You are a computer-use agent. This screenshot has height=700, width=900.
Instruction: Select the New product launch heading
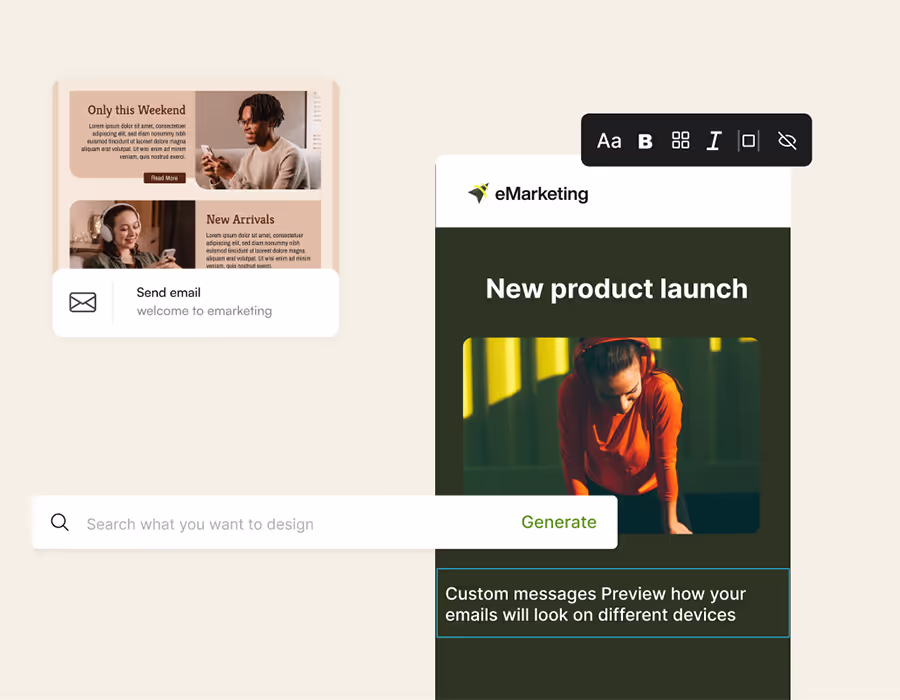[x=616, y=289]
